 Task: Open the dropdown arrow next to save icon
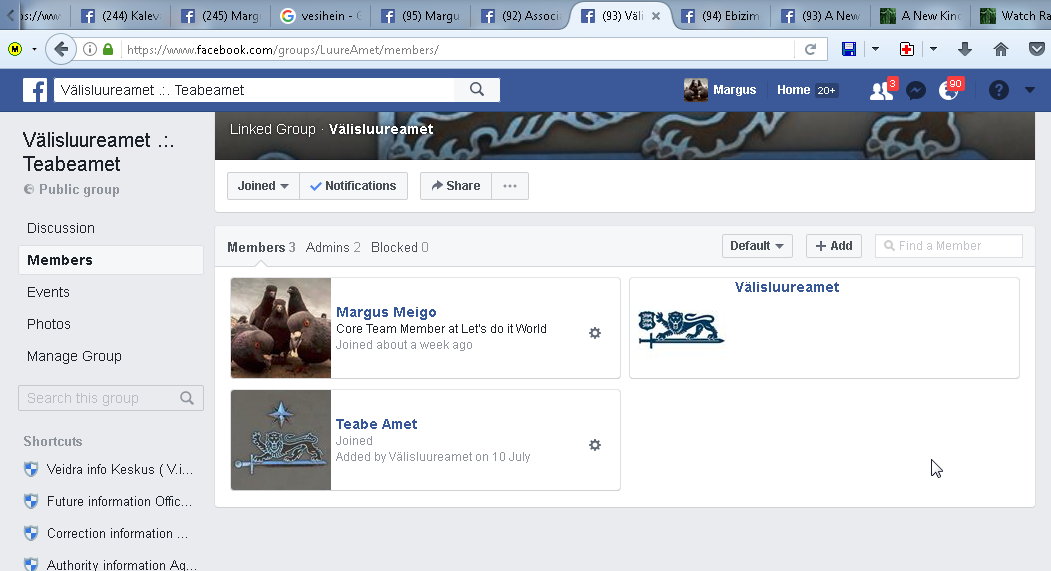875,49
